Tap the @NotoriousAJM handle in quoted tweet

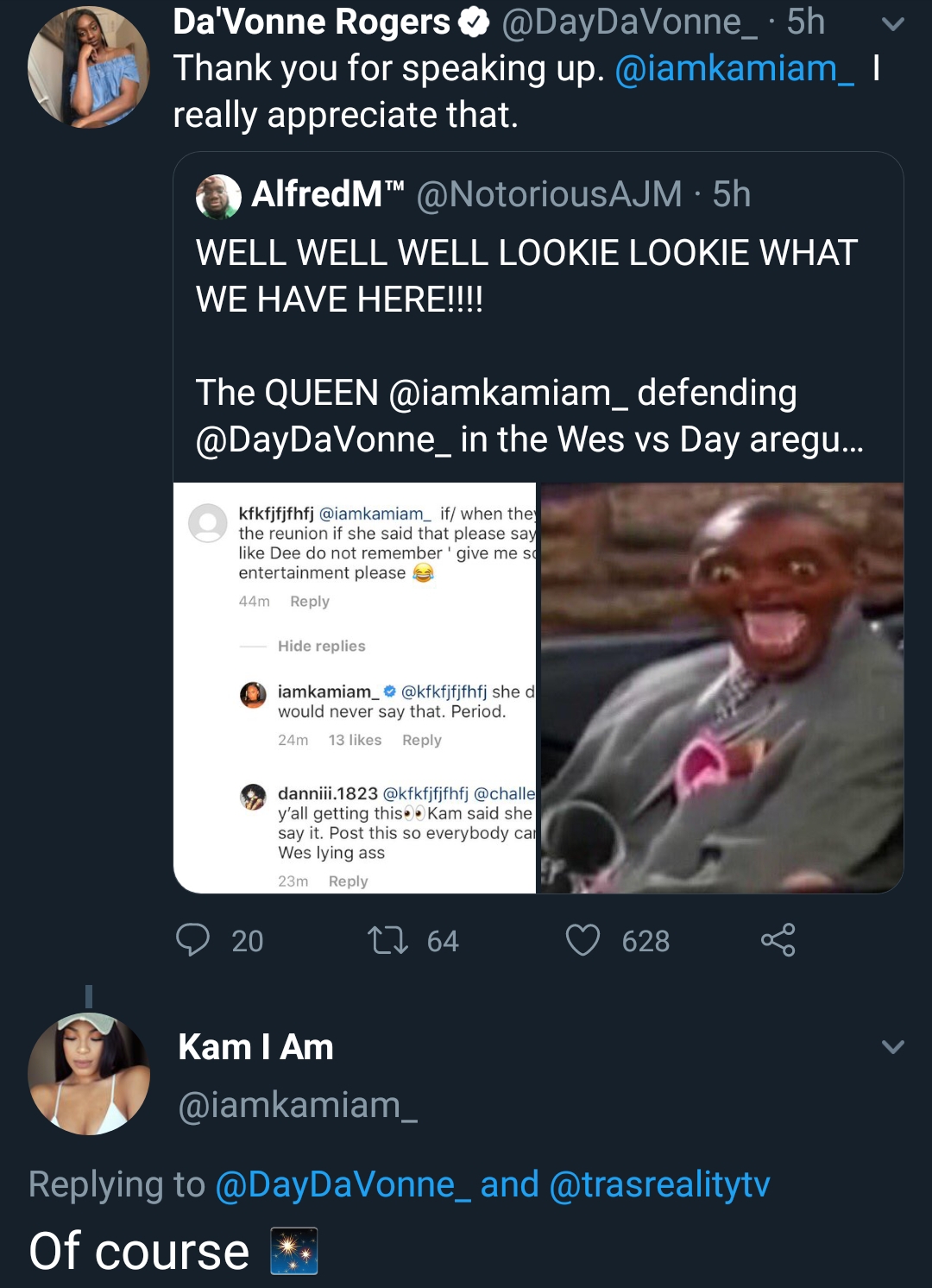coord(549,194)
